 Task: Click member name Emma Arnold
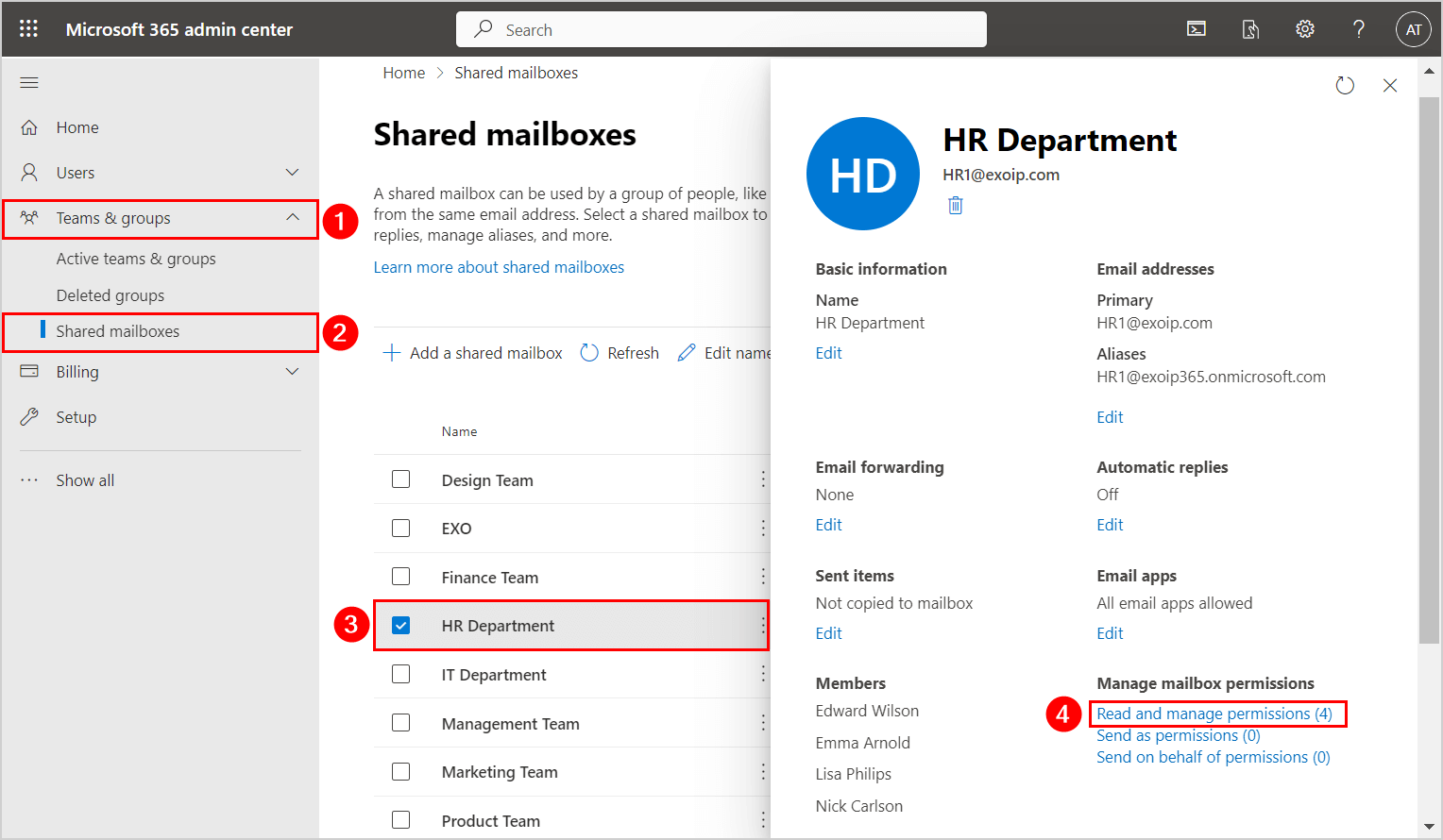click(x=863, y=743)
